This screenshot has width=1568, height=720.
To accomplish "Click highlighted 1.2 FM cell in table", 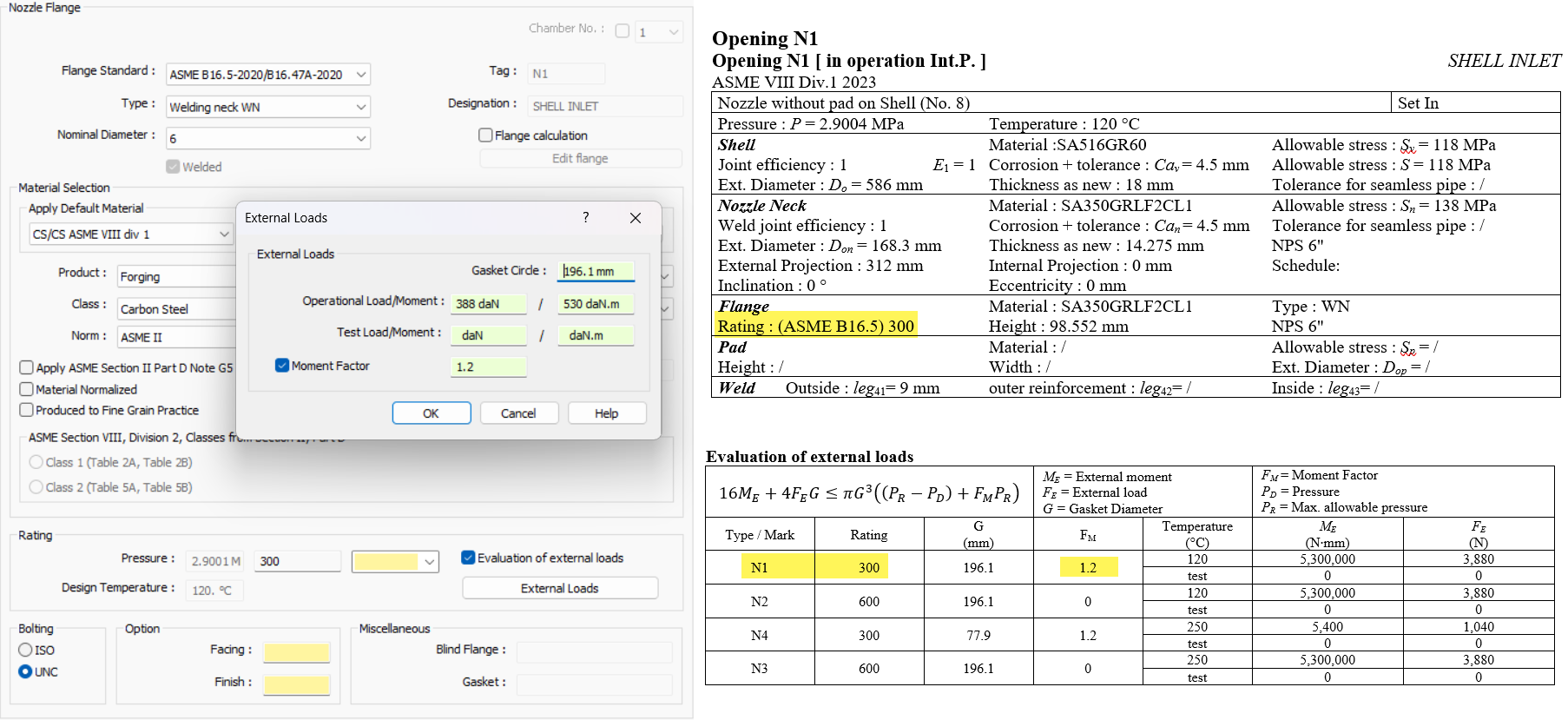I will [x=1088, y=568].
